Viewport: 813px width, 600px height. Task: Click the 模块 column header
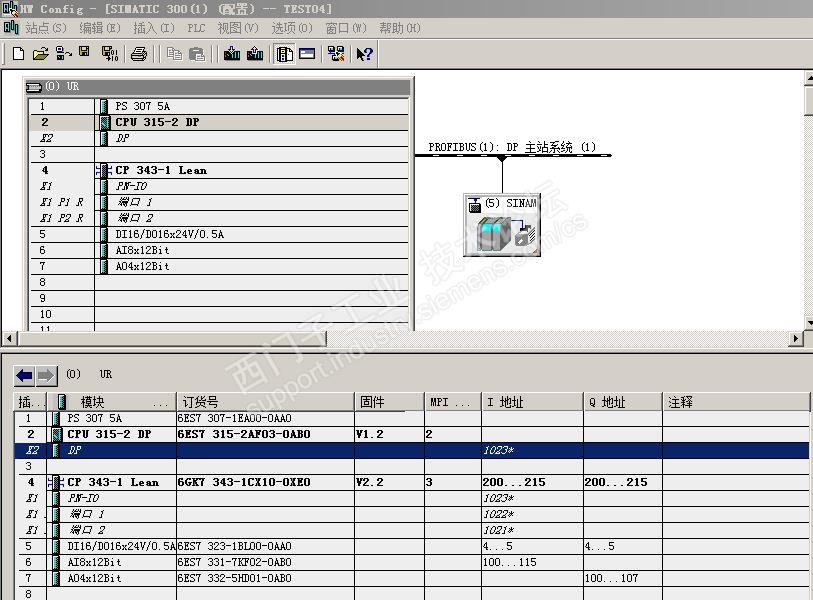pyautogui.click(x=112, y=402)
